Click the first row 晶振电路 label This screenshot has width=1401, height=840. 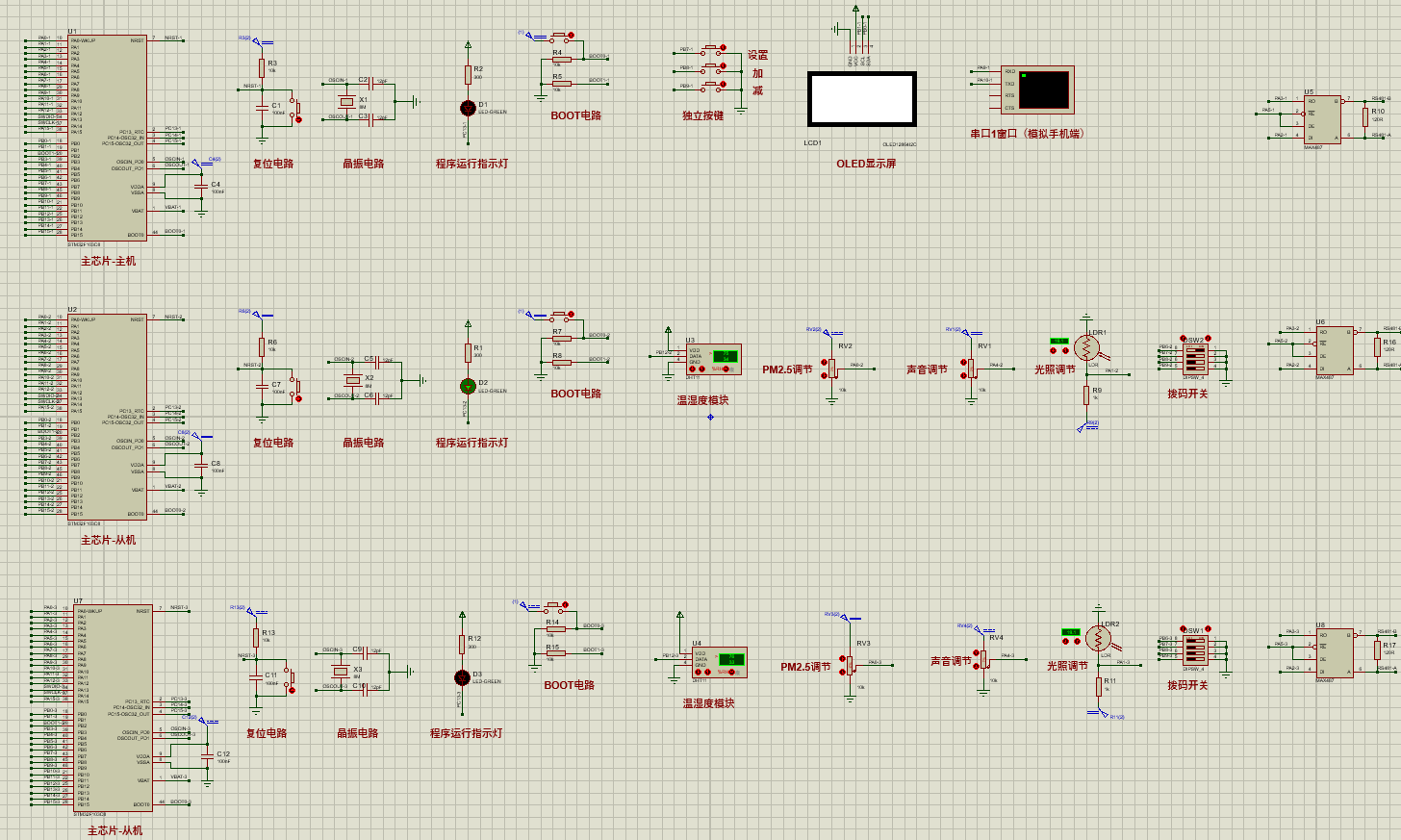[x=364, y=164]
